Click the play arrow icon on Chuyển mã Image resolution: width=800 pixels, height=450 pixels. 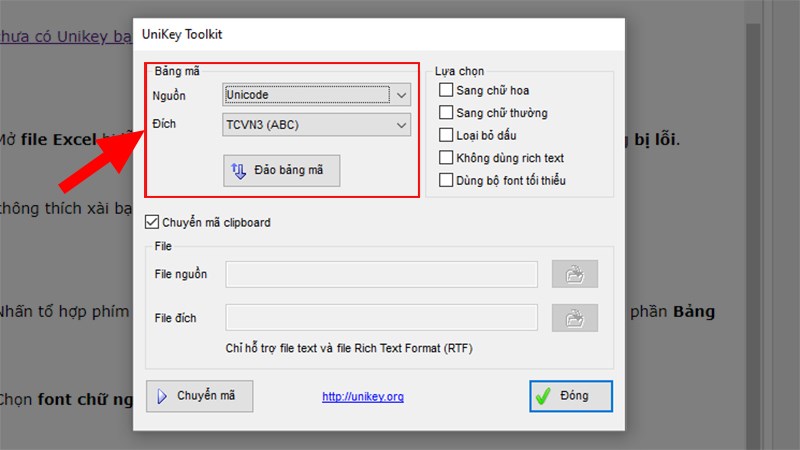163,396
